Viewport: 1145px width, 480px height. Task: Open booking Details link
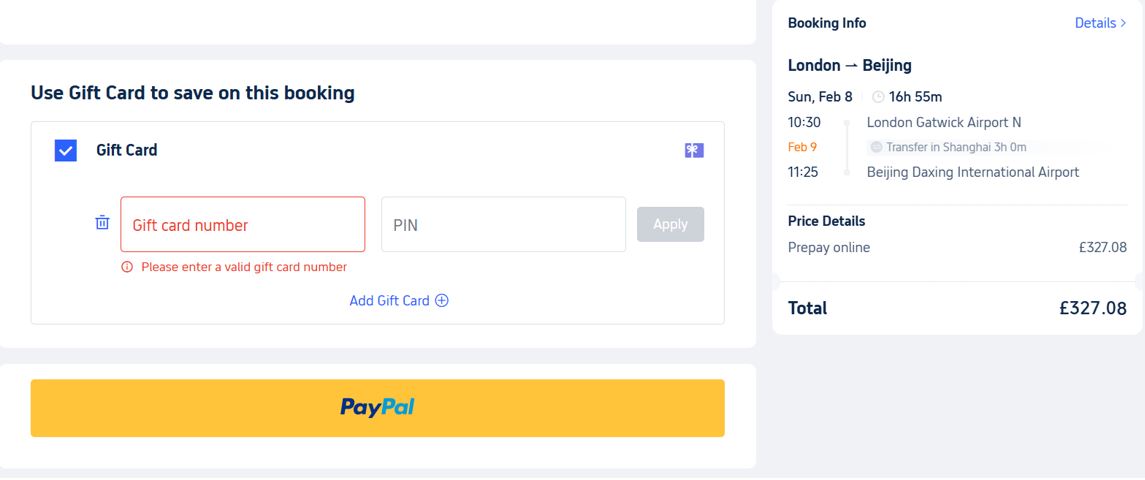point(1095,23)
